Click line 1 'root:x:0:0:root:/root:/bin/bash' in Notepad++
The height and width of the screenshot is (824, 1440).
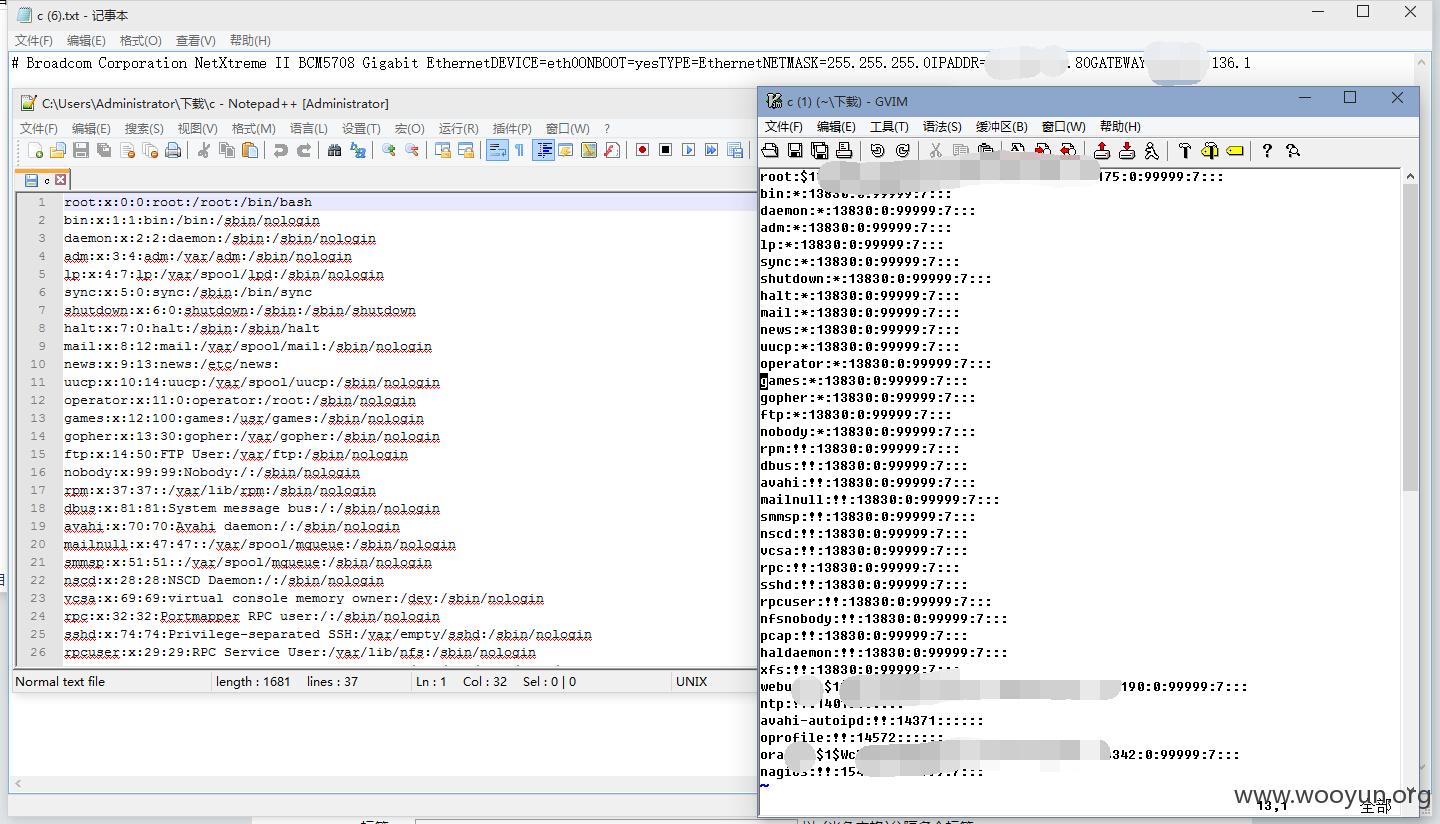point(188,202)
